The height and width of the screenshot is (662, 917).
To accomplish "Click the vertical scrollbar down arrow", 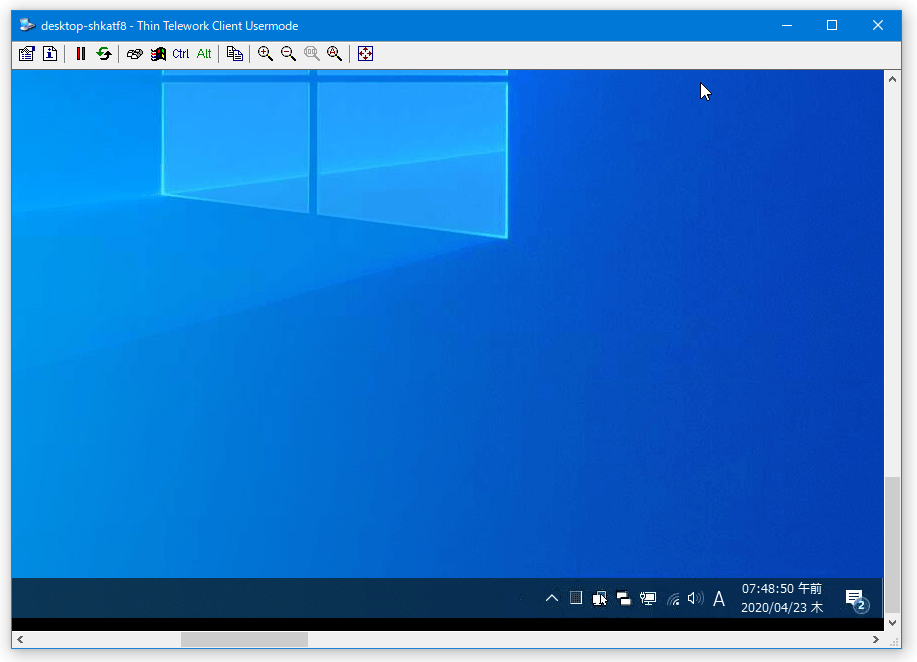I will click(892, 623).
